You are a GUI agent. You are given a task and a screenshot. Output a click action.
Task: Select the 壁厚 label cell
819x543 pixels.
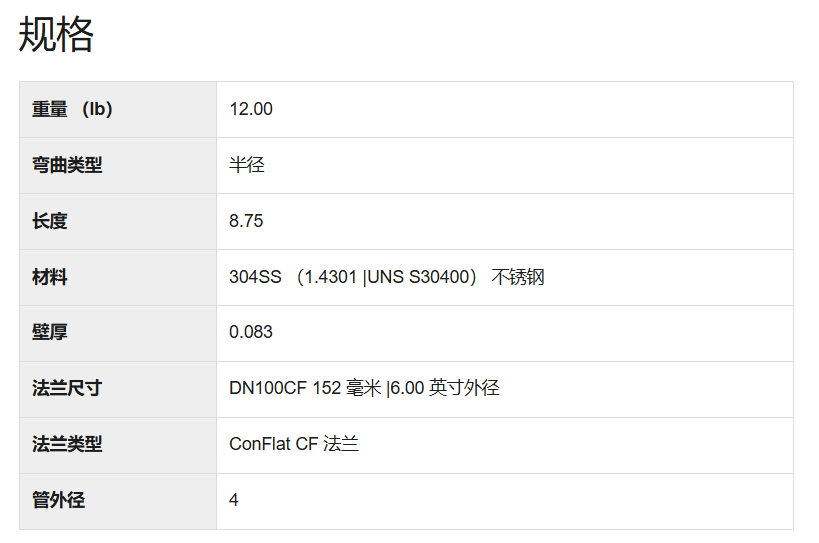pyautogui.click(x=118, y=333)
